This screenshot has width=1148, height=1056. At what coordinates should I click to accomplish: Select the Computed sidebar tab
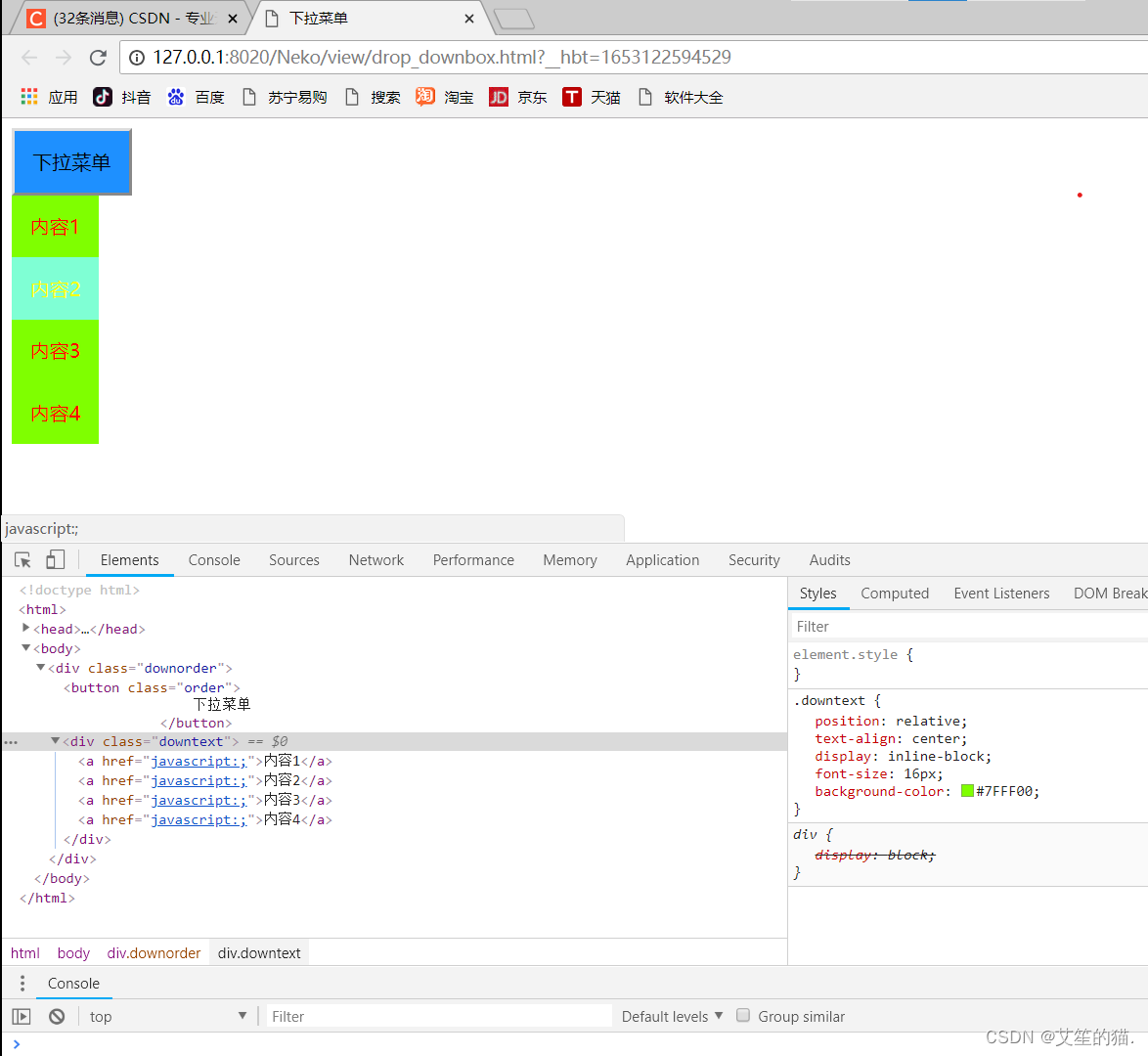coord(895,594)
